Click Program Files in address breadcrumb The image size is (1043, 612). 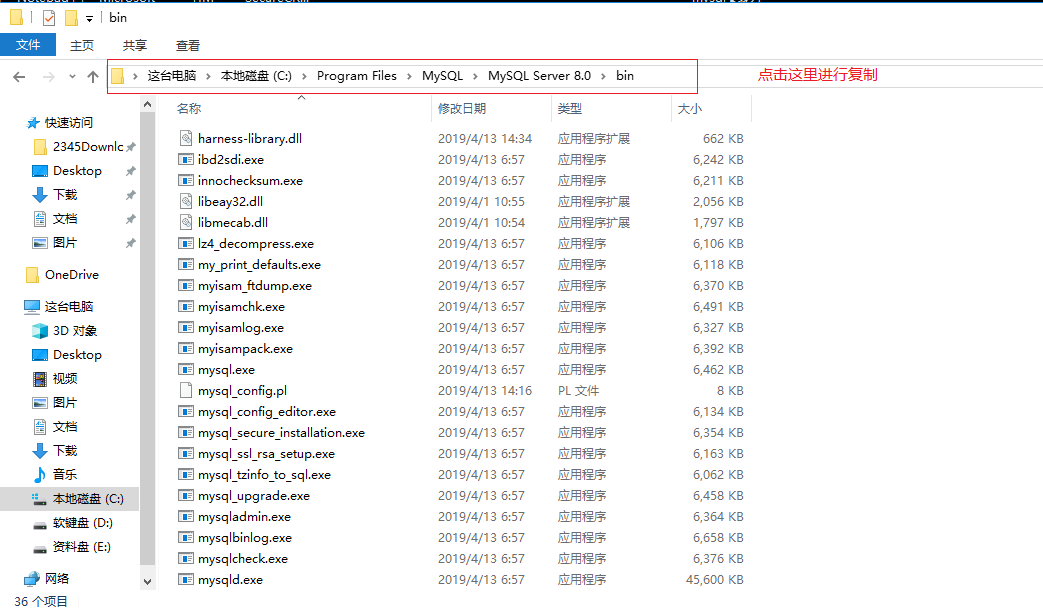click(x=357, y=76)
